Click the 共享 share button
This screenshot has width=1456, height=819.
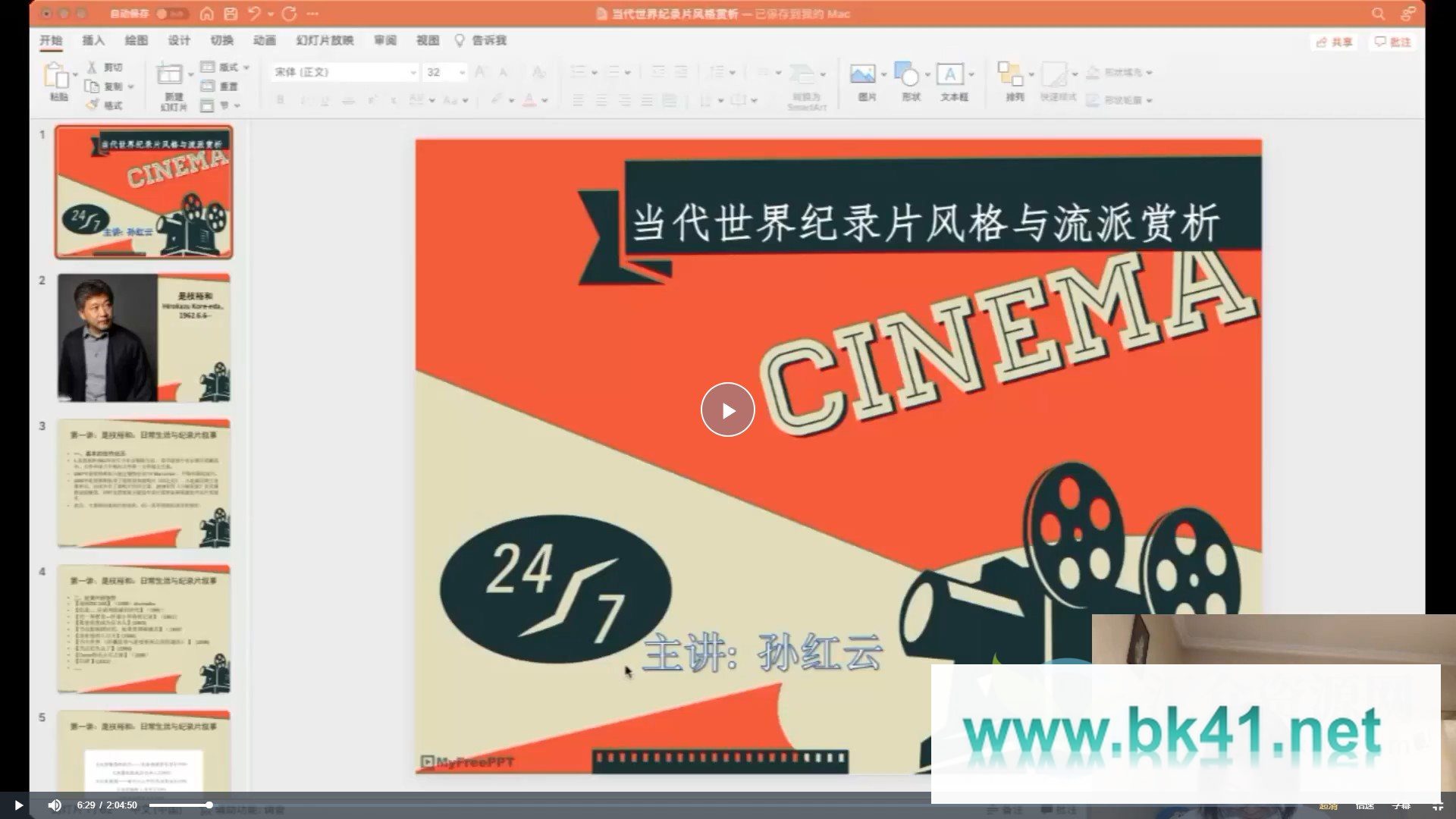point(1334,42)
